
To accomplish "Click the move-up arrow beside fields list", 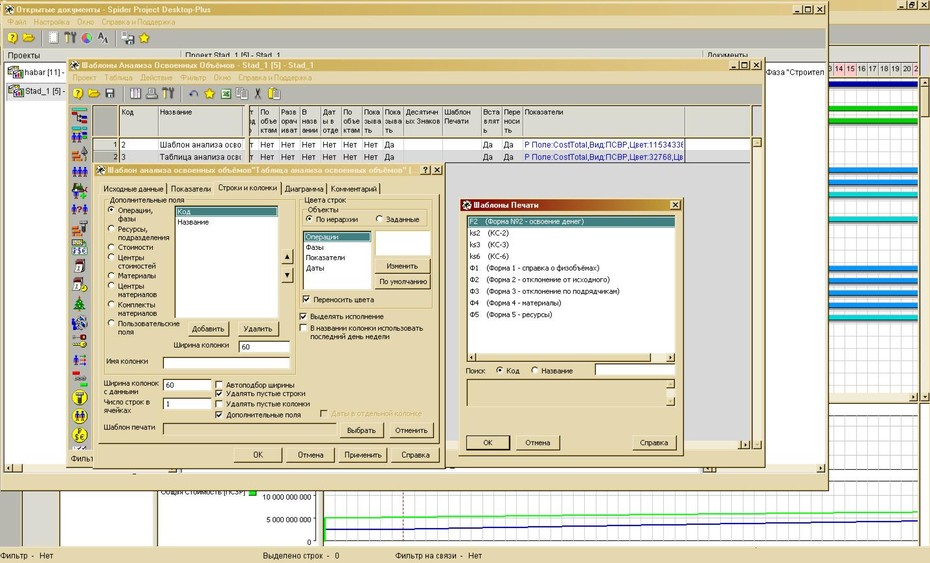I will [x=287, y=256].
